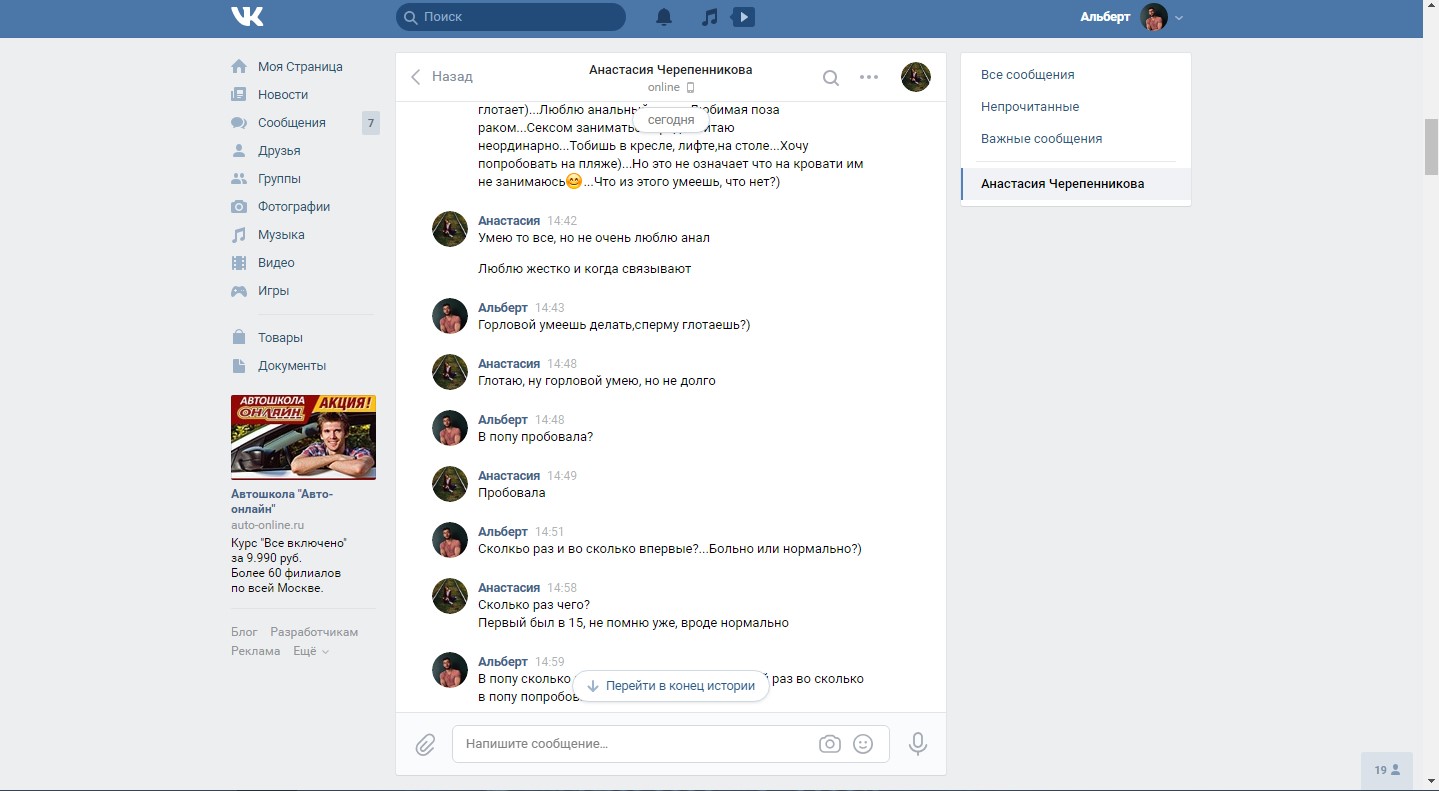The width and height of the screenshot is (1439, 791).
Task: Click the document icon beside Документы
Action: point(239,366)
